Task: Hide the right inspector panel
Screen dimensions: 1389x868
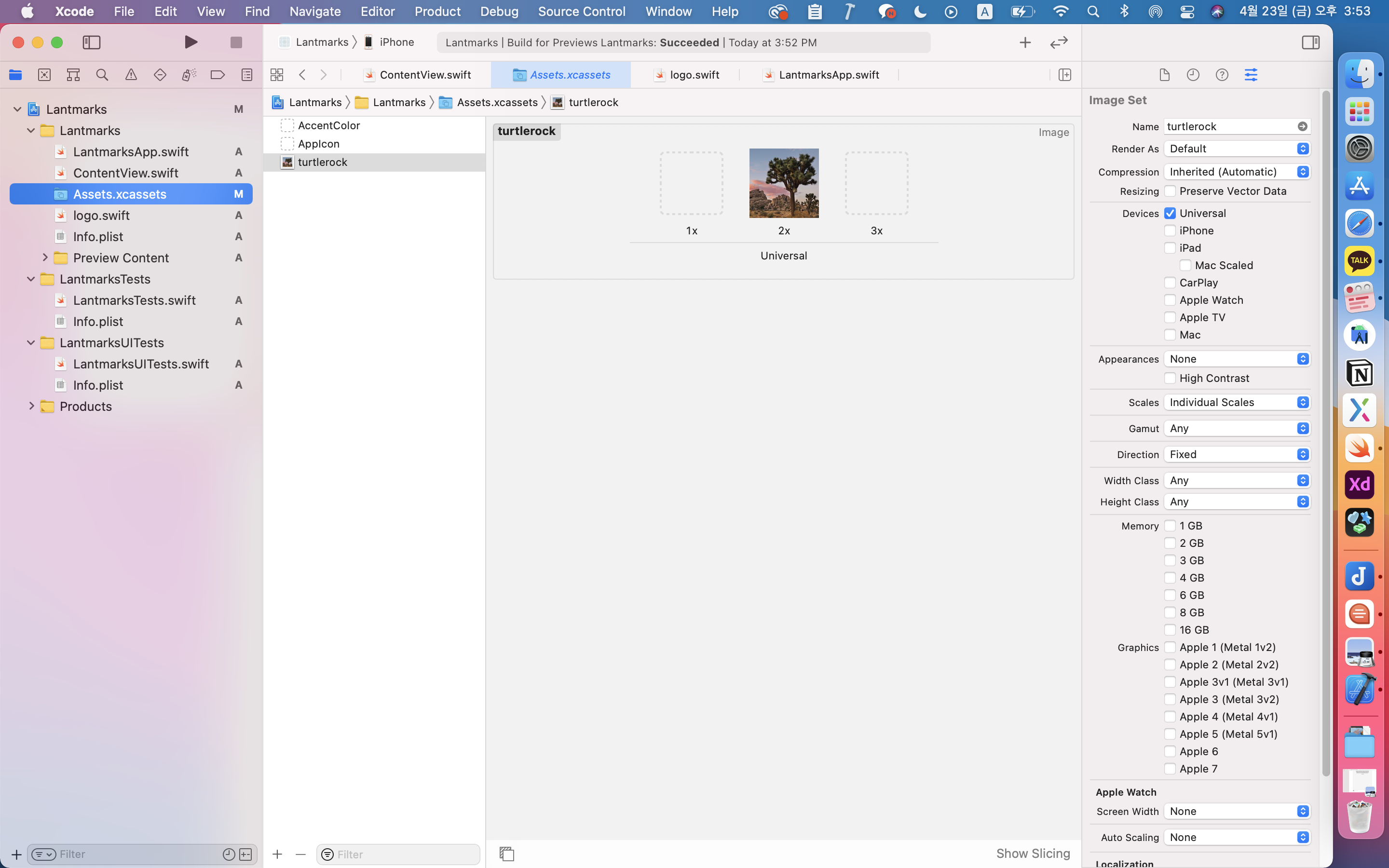Action: 1310,42
